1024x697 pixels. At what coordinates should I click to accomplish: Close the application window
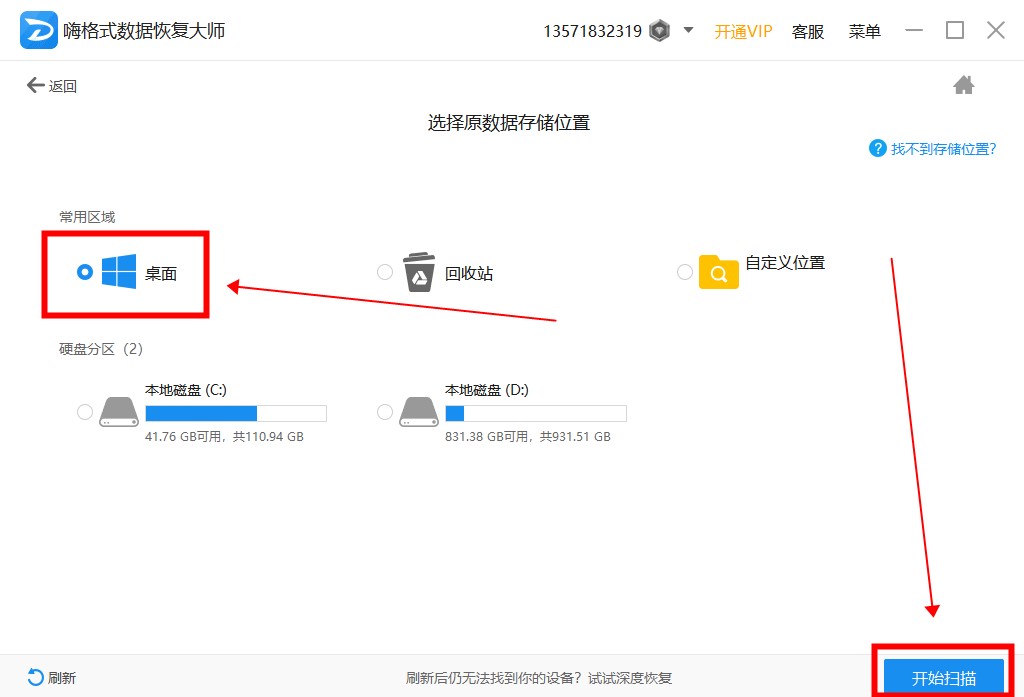point(996,30)
